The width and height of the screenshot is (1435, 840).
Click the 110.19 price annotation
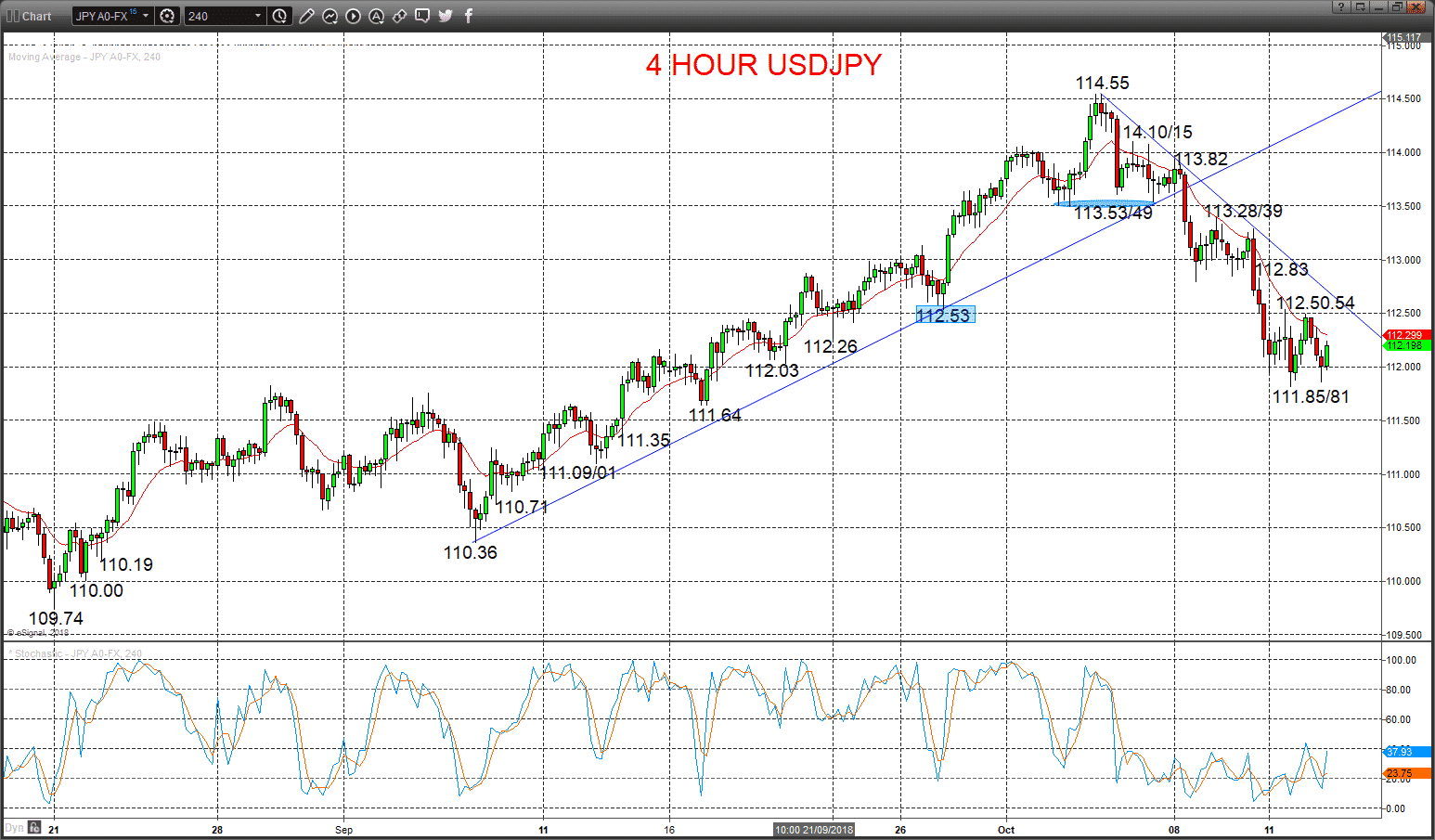pos(126,565)
